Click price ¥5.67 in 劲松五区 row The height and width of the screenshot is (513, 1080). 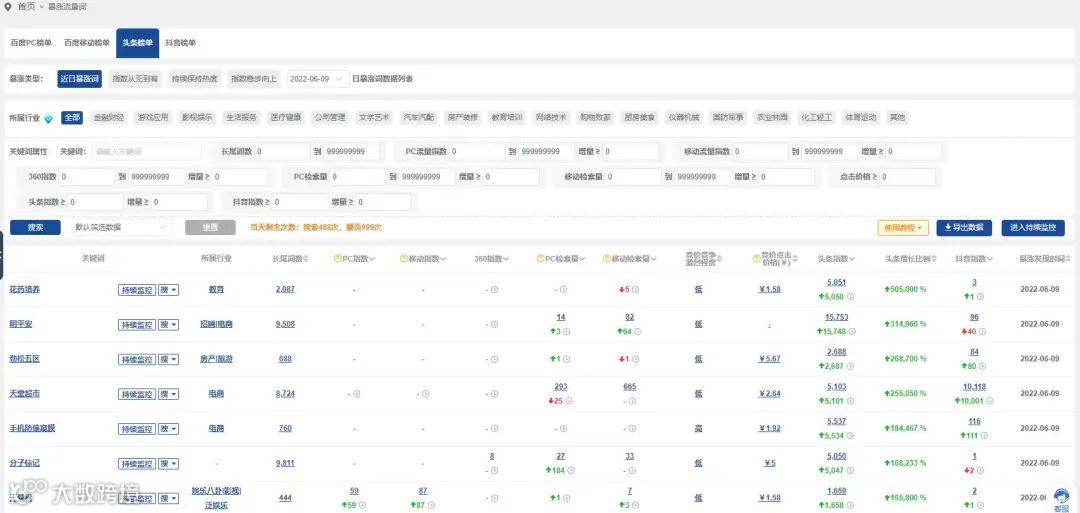click(770, 359)
